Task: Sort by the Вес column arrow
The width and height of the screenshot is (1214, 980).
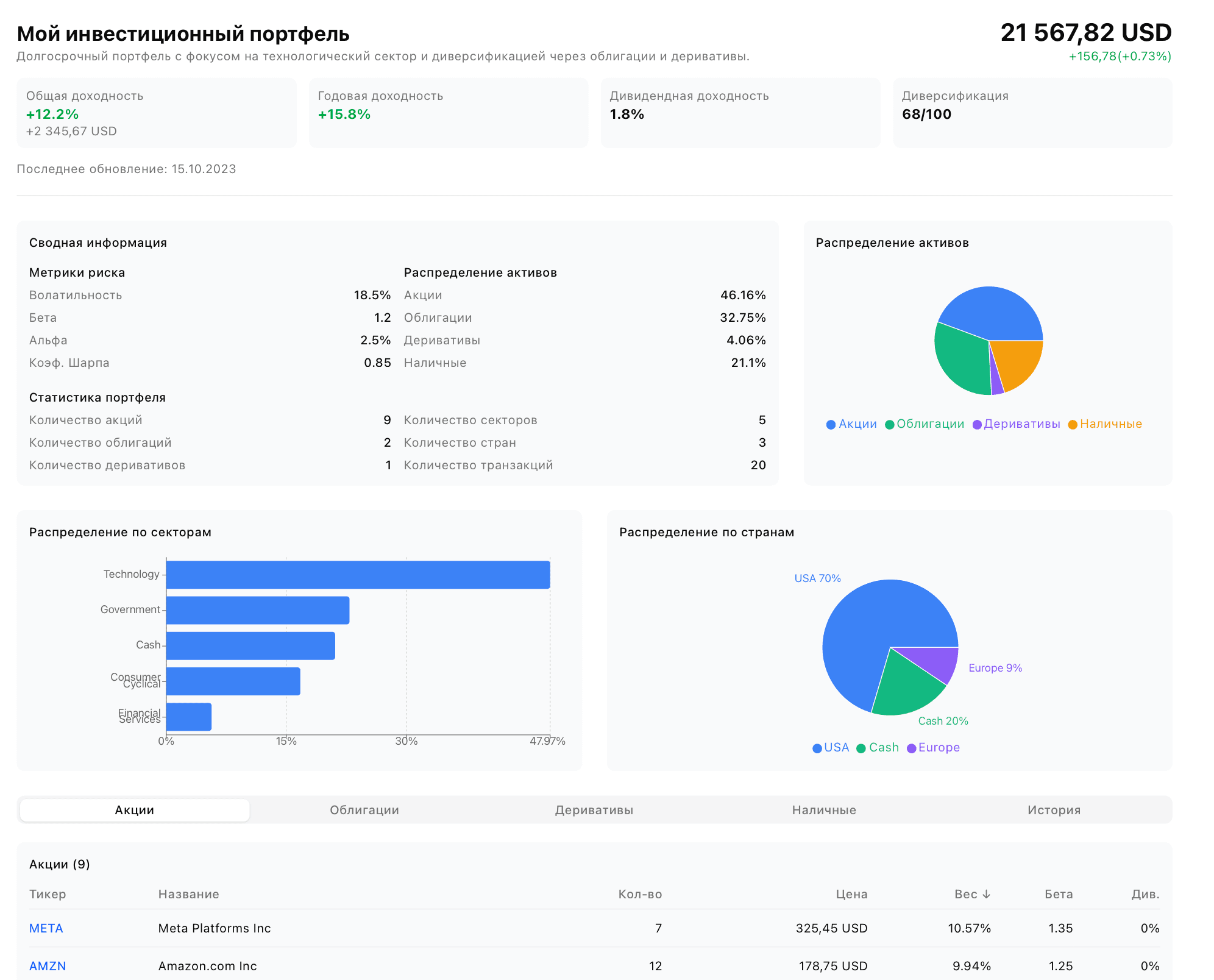Action: [x=986, y=894]
